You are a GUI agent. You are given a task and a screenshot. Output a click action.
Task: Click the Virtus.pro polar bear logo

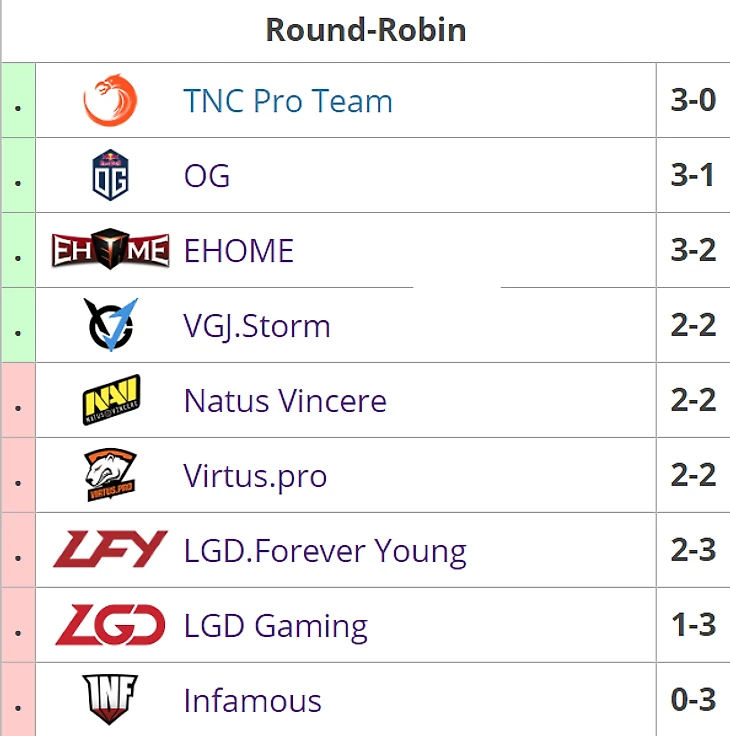tap(110, 475)
